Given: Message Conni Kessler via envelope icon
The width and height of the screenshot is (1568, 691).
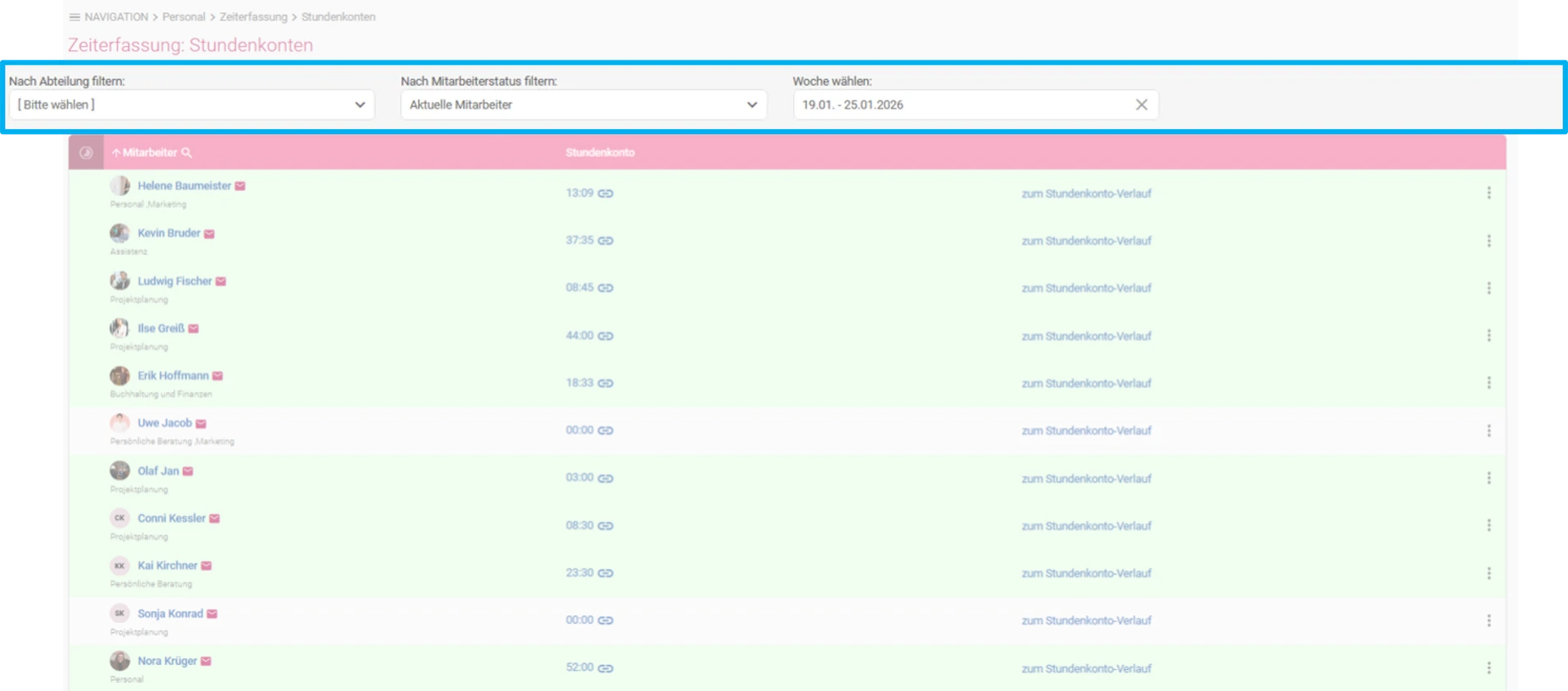Looking at the screenshot, I should (214, 519).
